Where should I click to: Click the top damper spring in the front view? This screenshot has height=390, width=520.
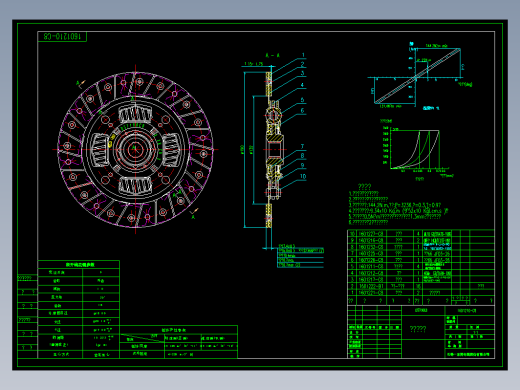tap(135, 115)
